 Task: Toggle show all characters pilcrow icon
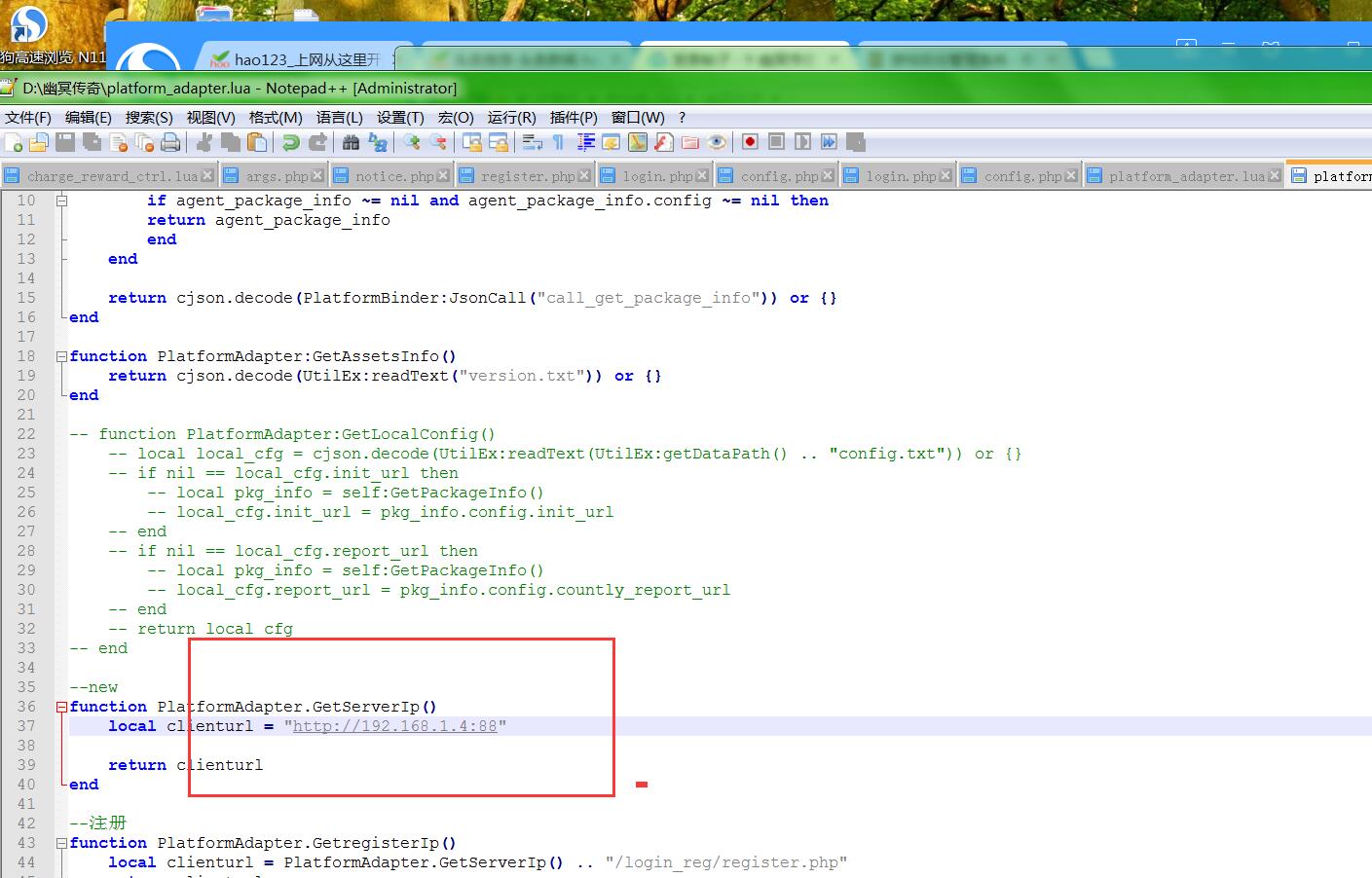pos(558,143)
